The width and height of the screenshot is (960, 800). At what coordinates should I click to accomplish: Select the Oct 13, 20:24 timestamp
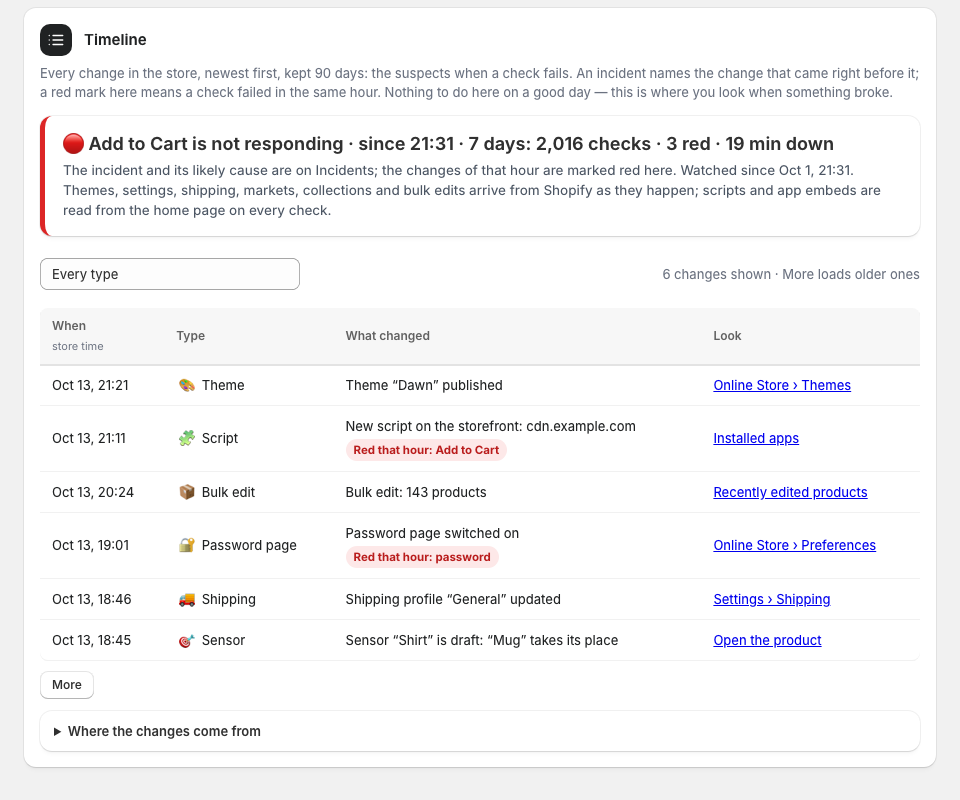[x=93, y=492]
